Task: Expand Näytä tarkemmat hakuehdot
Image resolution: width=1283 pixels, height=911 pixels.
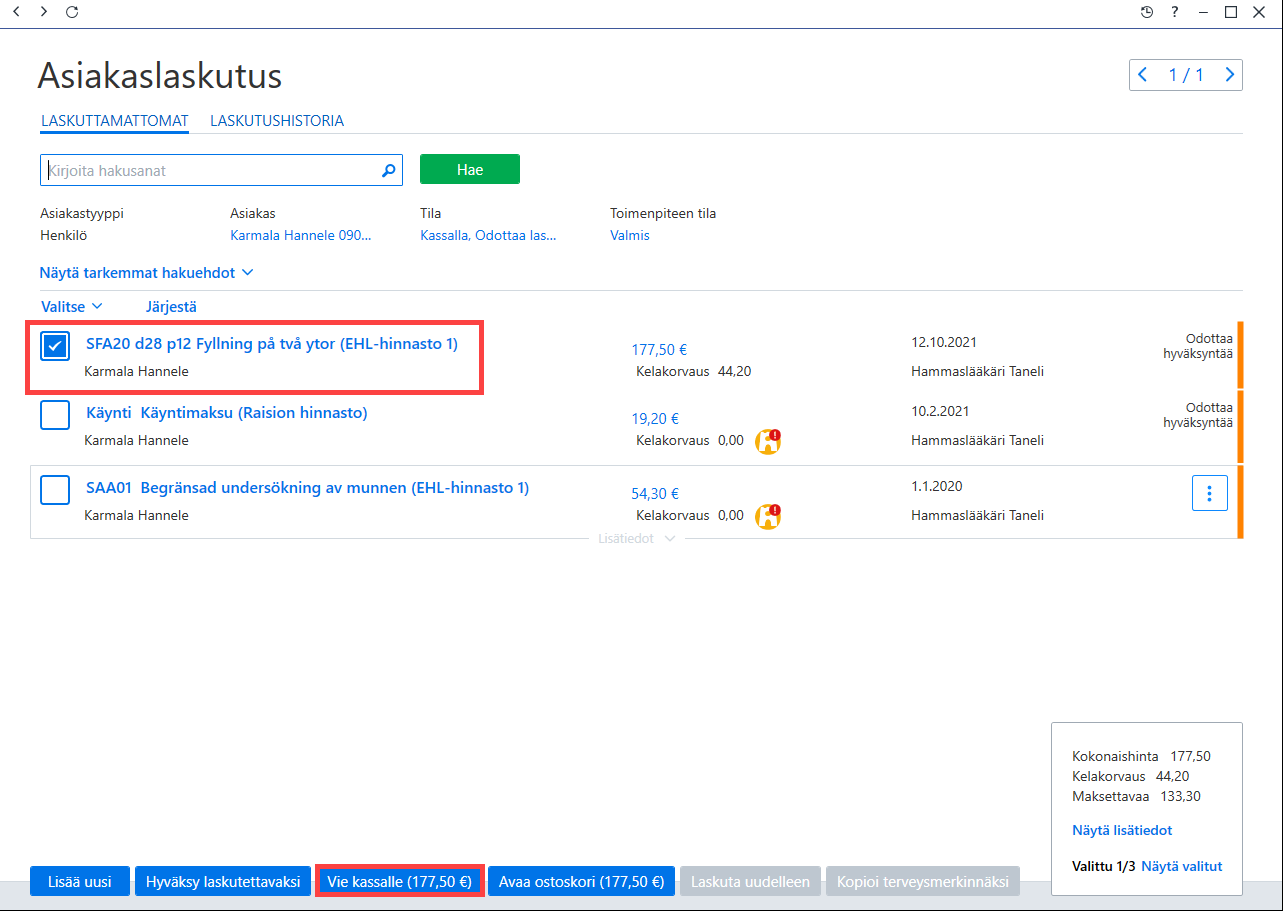Action: tap(146, 272)
